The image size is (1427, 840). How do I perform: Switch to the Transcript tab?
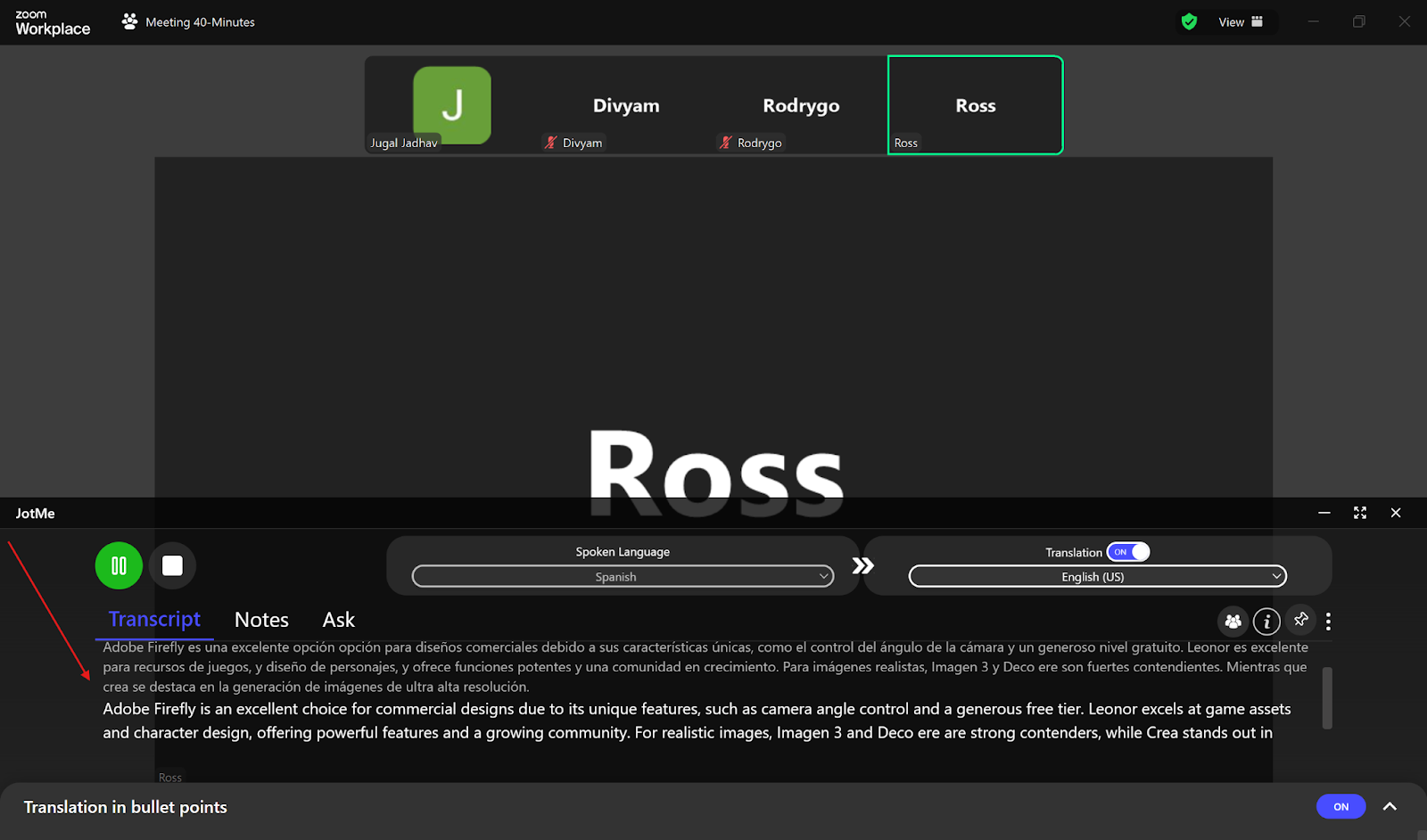pyautogui.click(x=154, y=620)
